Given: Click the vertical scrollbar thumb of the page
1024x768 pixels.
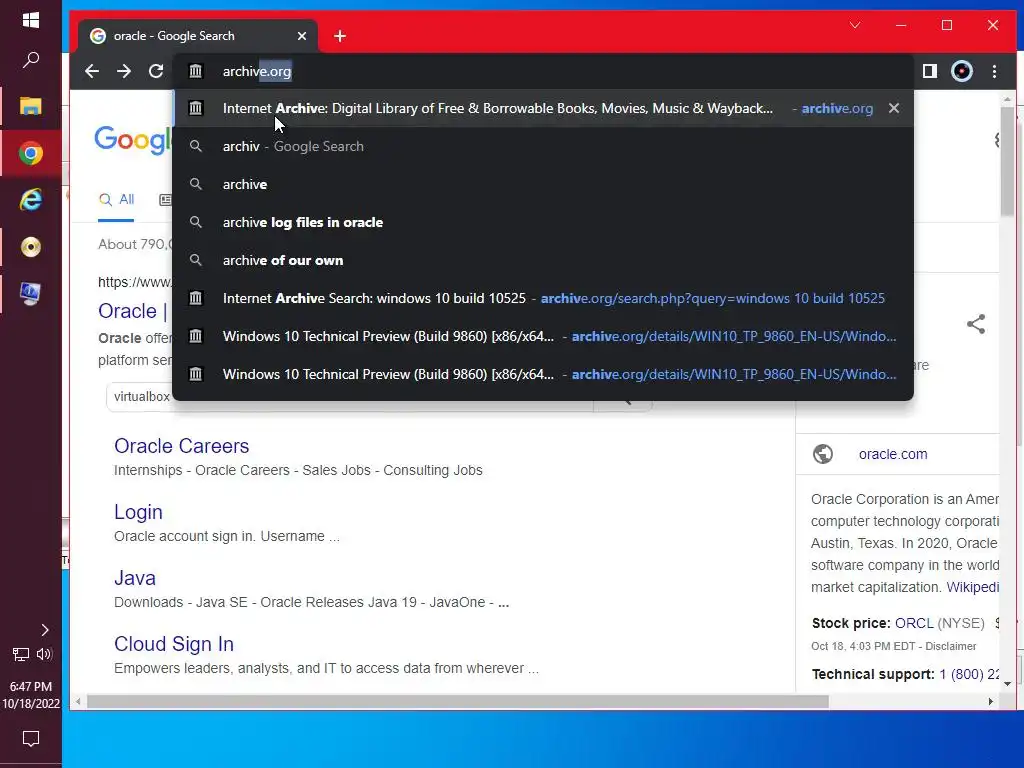Looking at the screenshot, I should click(1007, 162).
